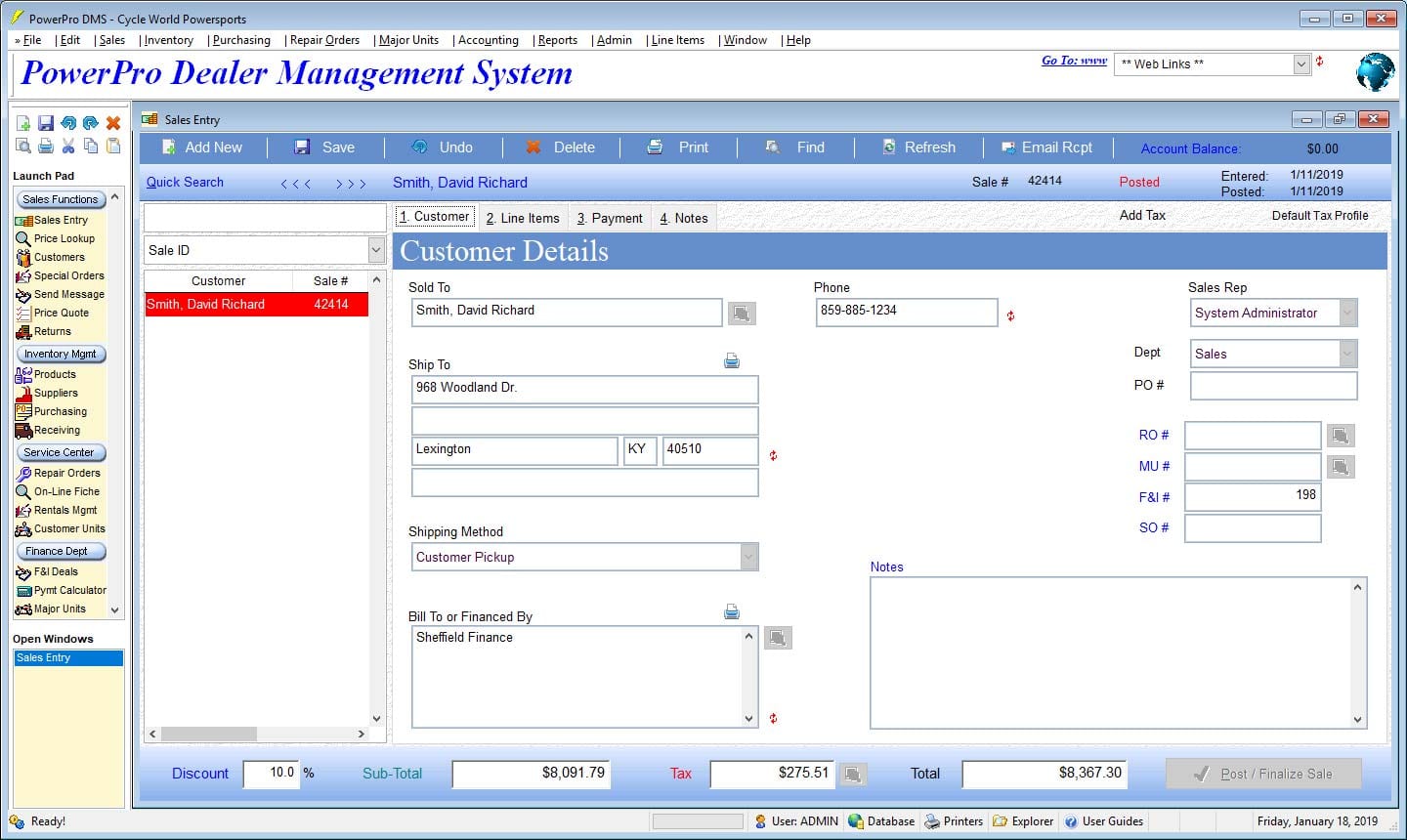The image size is (1407, 840).
Task: Collapse the Service Center group
Action: [x=61, y=452]
